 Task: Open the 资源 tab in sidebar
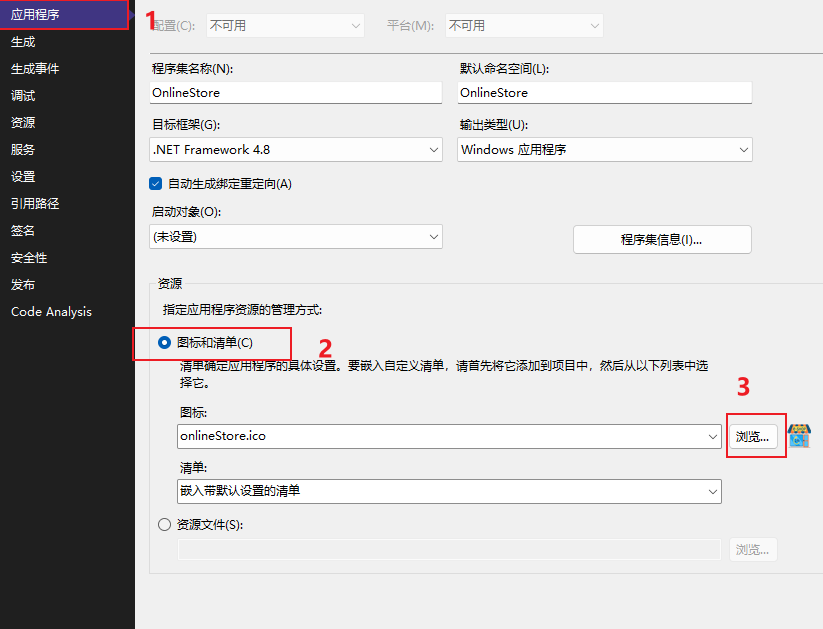point(23,123)
